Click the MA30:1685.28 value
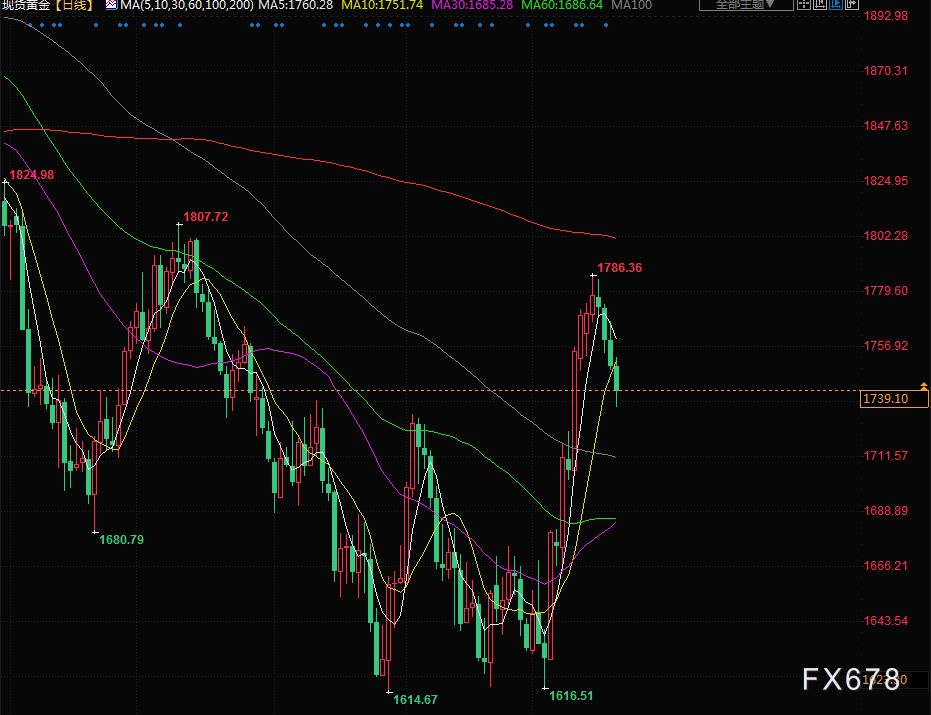 [x=472, y=5]
